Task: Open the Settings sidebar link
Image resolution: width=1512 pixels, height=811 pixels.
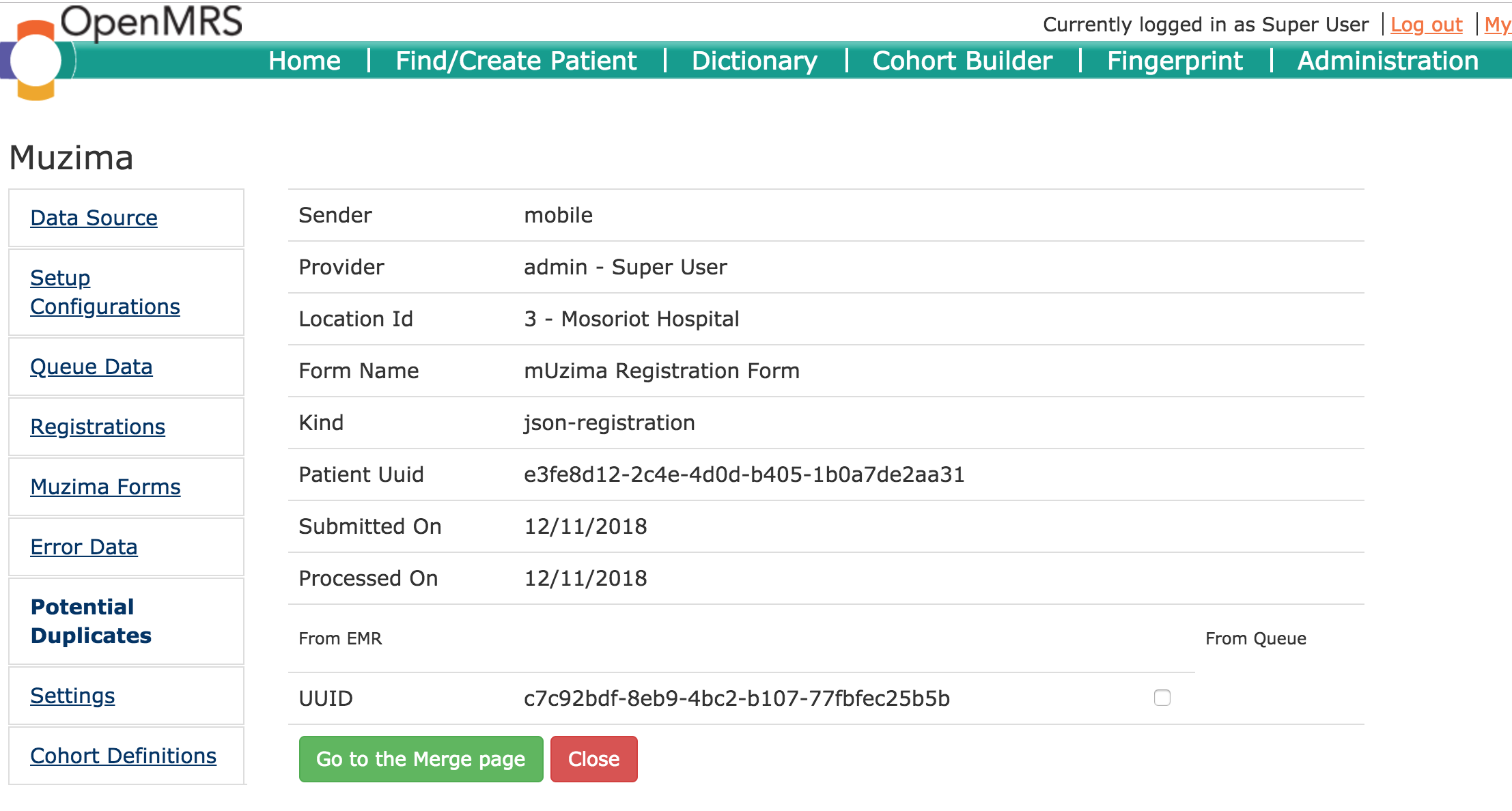Action: coord(72,696)
